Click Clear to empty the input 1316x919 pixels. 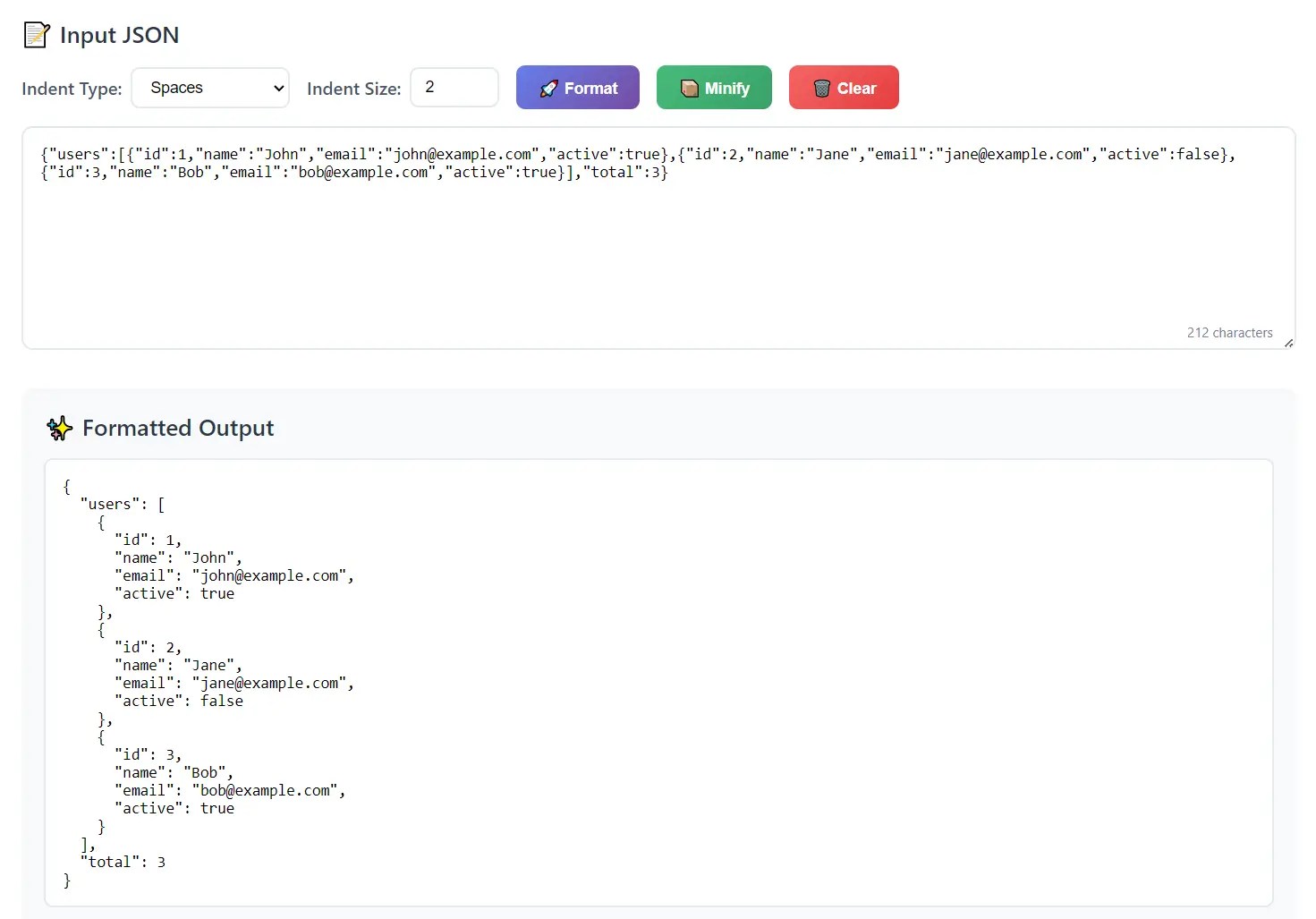(x=844, y=88)
